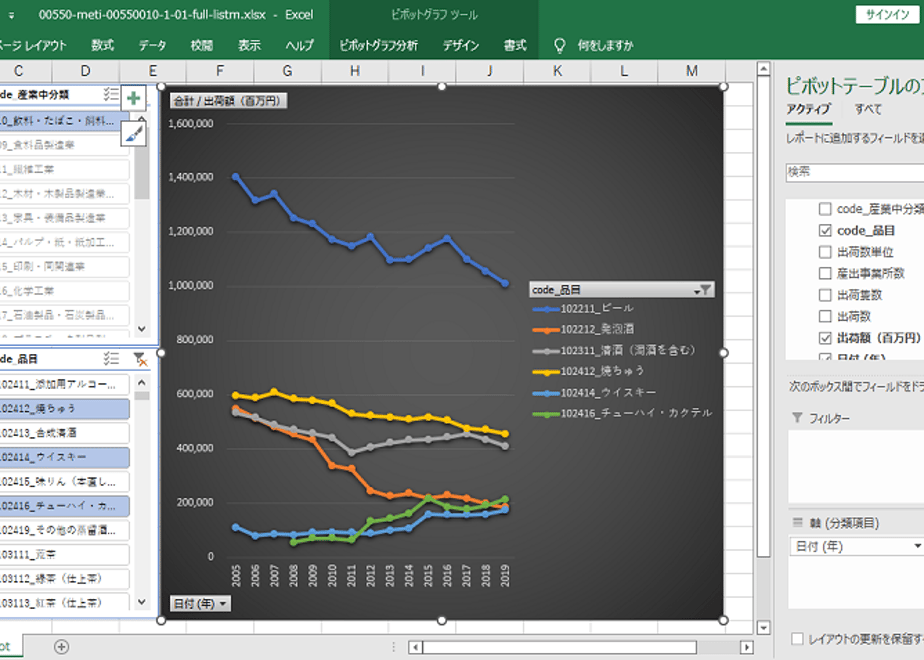Click 102212_発泡酒 legend entry
Image resolution: width=924 pixels, height=660 pixels.
point(583,329)
